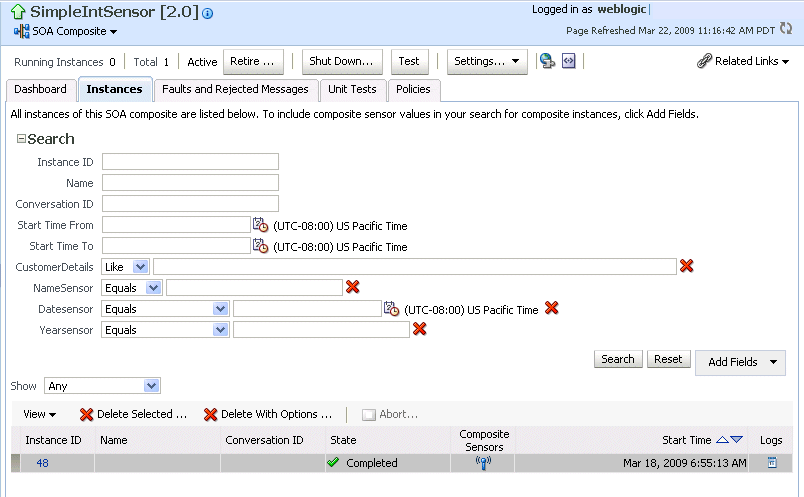Image resolution: width=804 pixels, height=497 pixels.
Task: Click the Abort toolbar item
Action: (390, 414)
